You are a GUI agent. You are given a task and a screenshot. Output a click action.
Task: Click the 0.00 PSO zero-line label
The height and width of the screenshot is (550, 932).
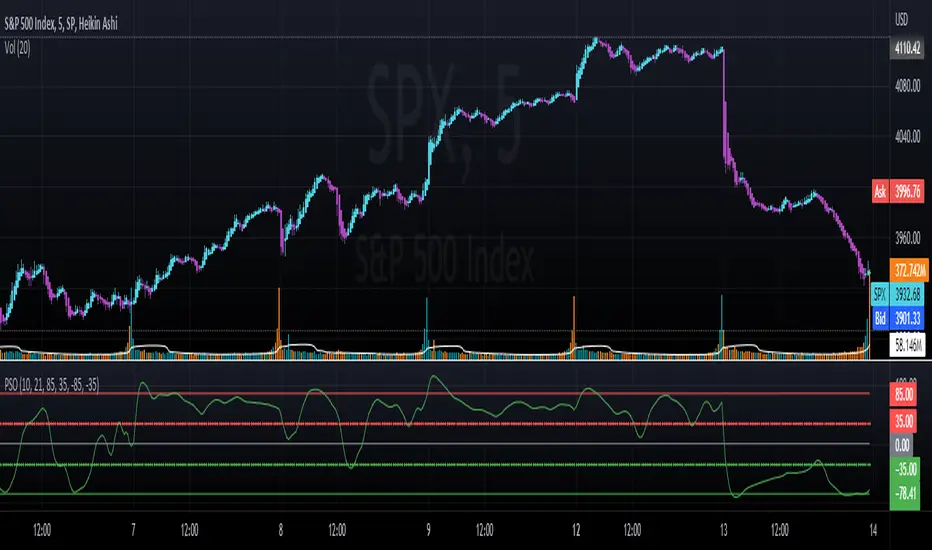[902, 445]
